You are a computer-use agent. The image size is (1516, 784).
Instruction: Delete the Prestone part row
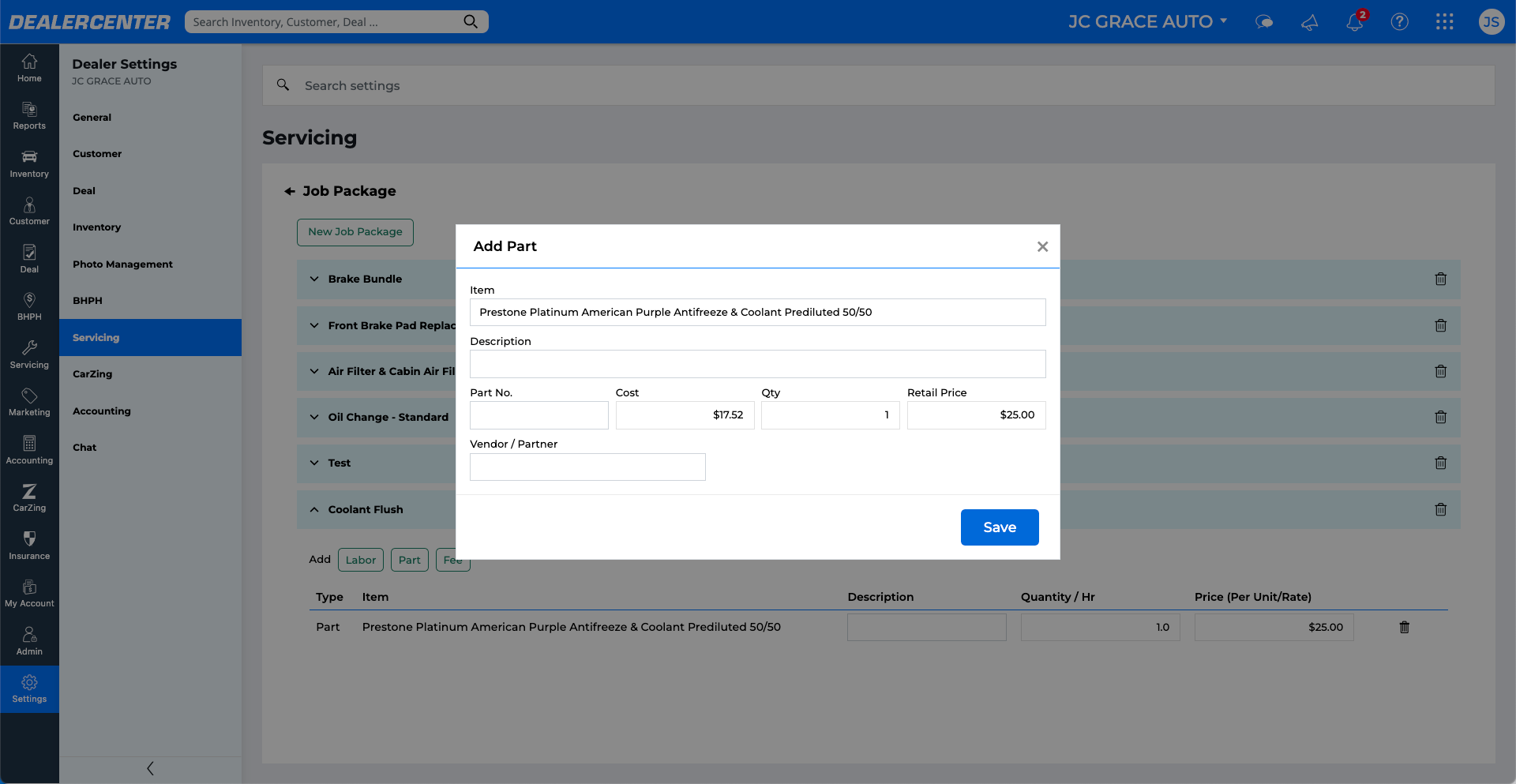(x=1404, y=627)
